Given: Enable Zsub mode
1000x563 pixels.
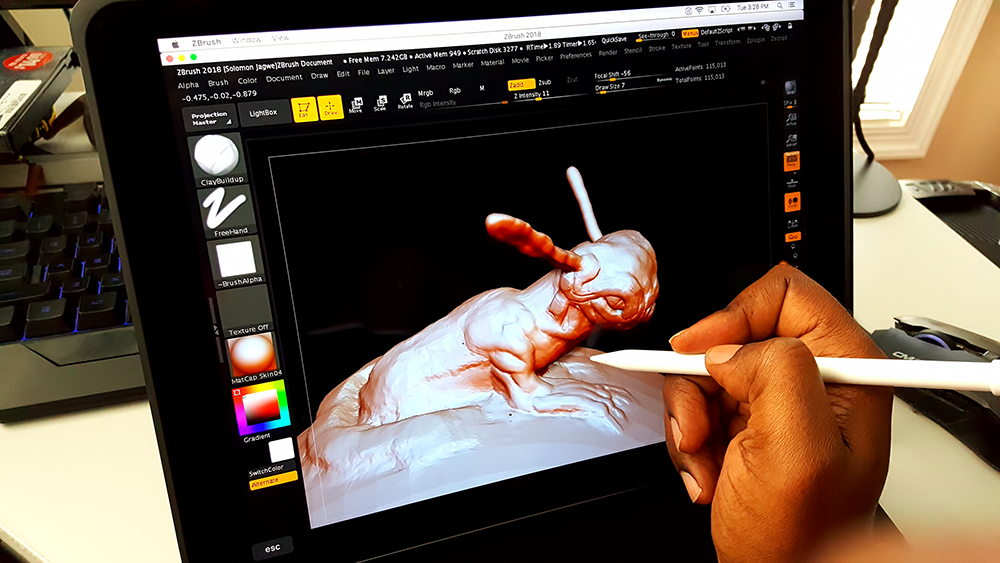Looking at the screenshot, I should coord(545,82).
